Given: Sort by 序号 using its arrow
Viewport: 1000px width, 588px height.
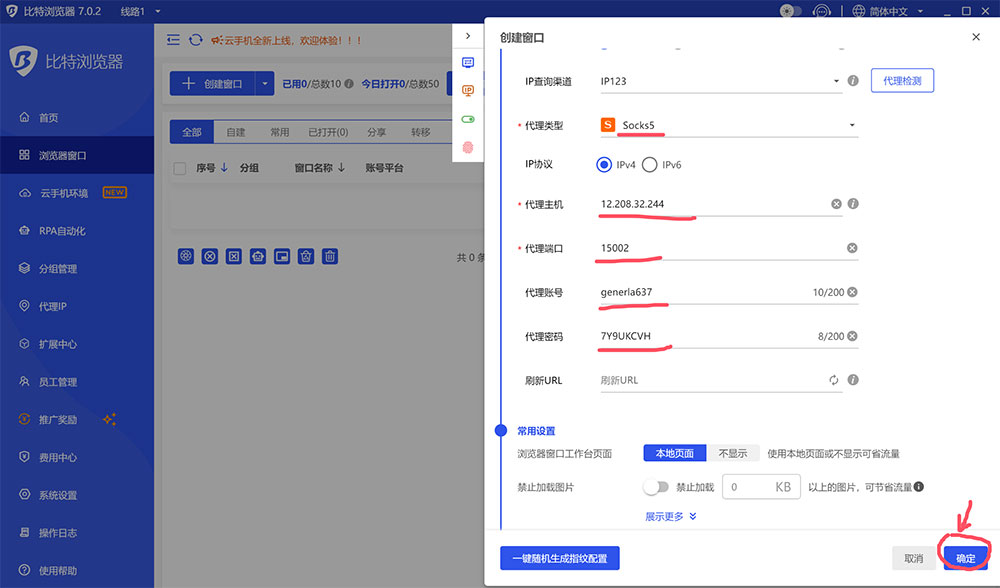Looking at the screenshot, I should (x=224, y=168).
